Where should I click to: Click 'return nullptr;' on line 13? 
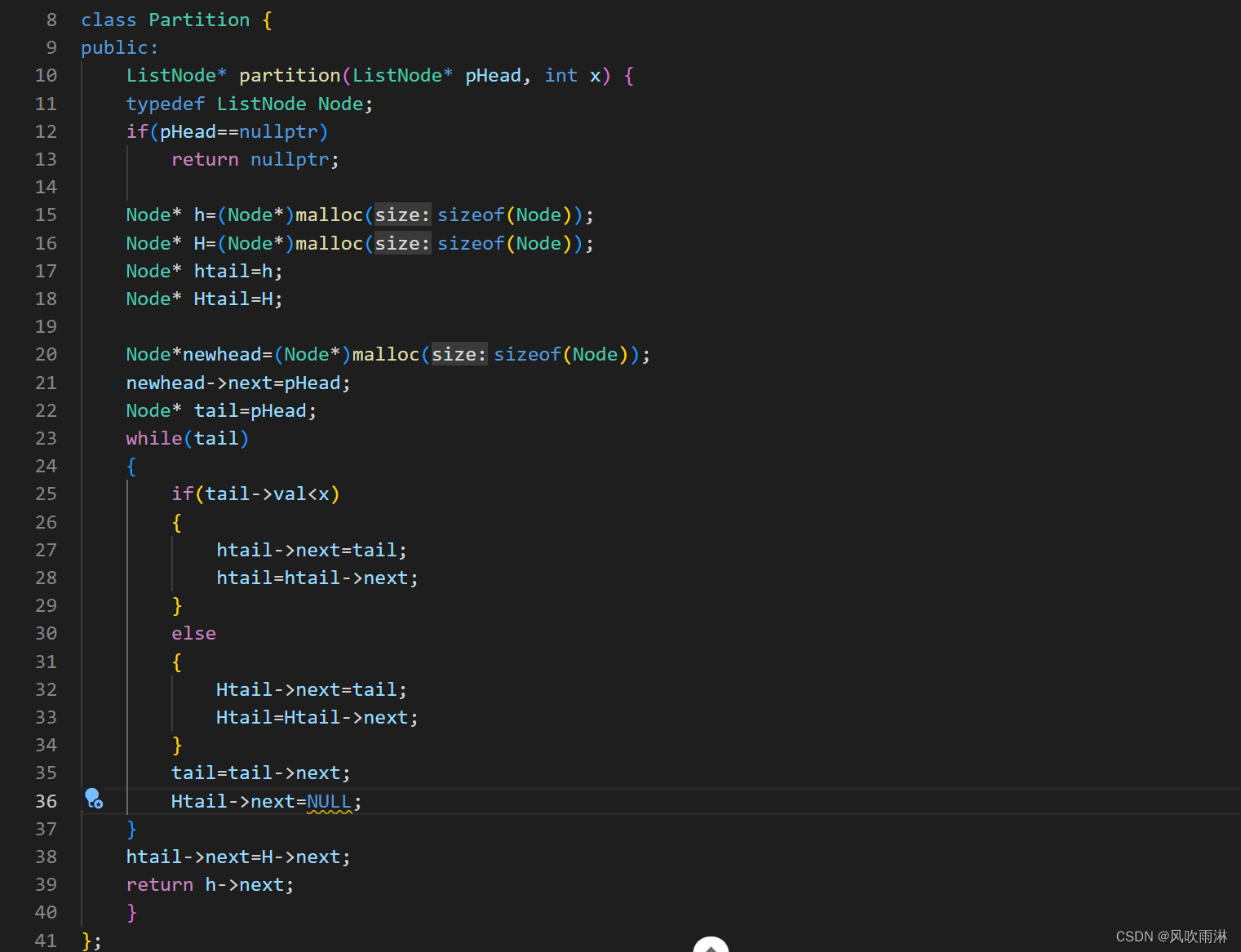tap(255, 159)
